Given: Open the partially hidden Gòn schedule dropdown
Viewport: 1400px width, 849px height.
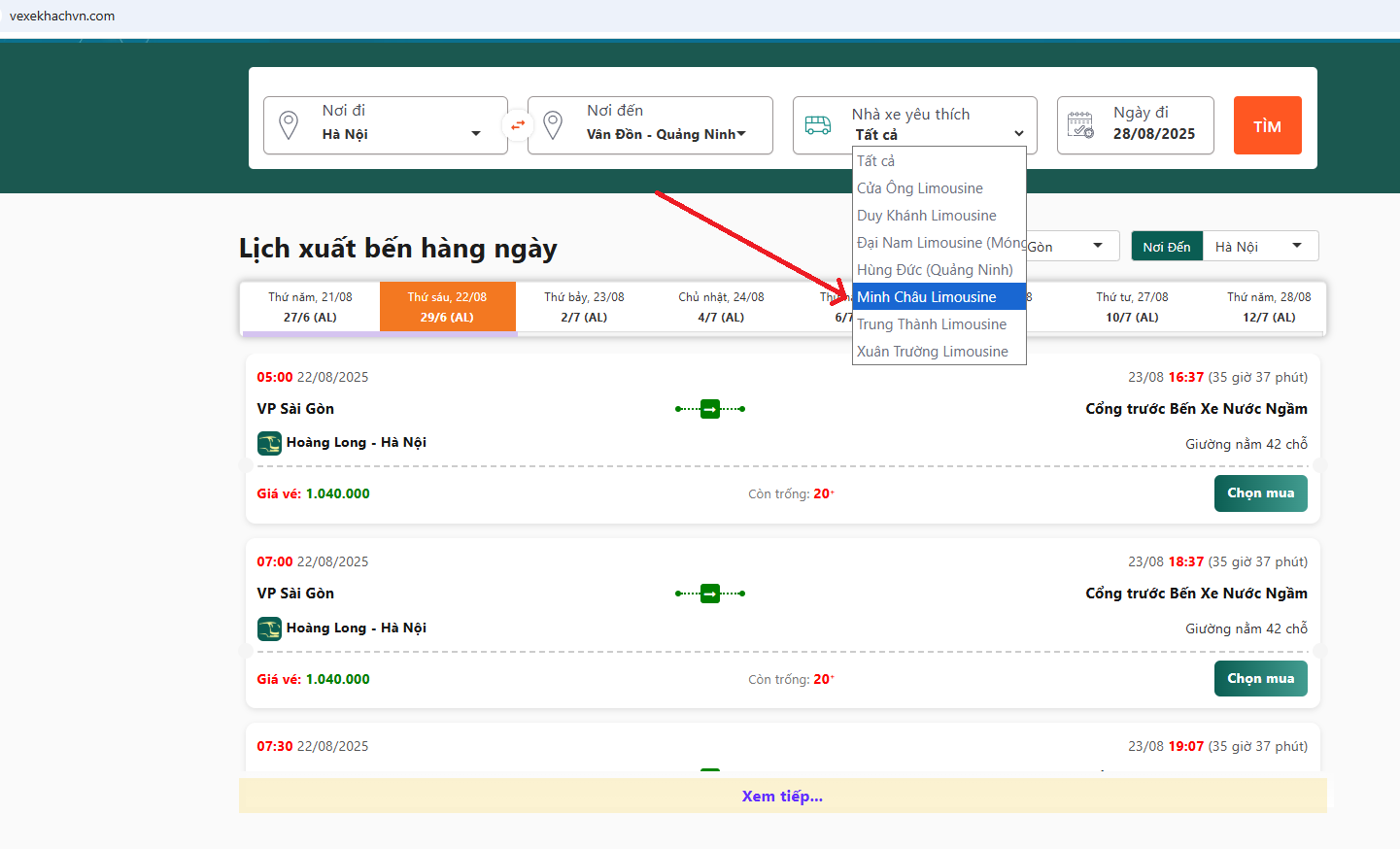Looking at the screenshot, I should pyautogui.click(x=1073, y=247).
